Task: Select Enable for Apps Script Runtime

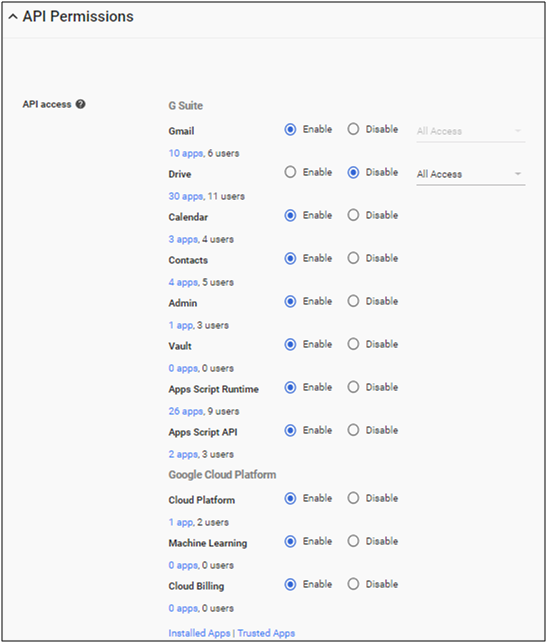Action: coord(290,388)
